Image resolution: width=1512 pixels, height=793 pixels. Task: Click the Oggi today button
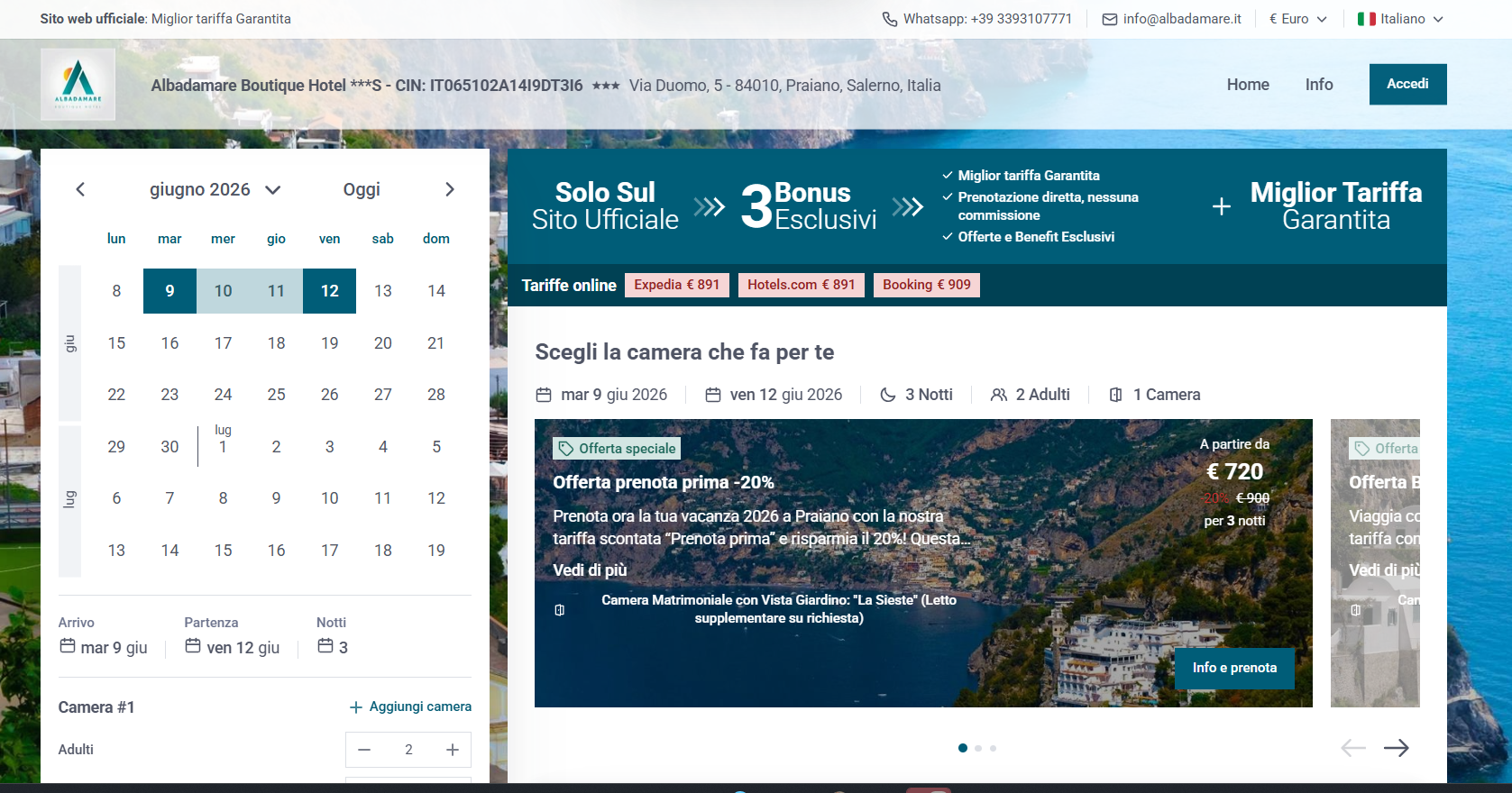tap(362, 189)
